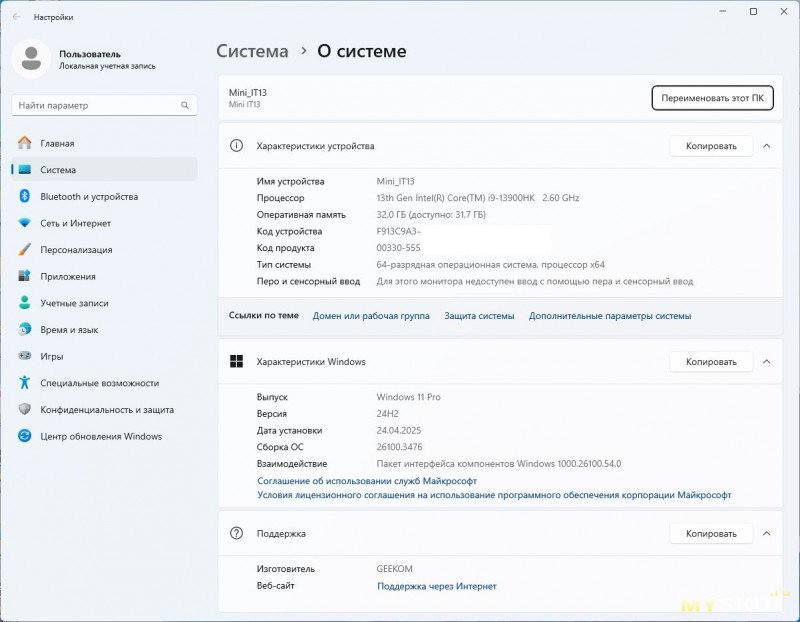Screen dimensions: 800x622
Task: Copy support info with Копировать button
Action: pos(711,533)
